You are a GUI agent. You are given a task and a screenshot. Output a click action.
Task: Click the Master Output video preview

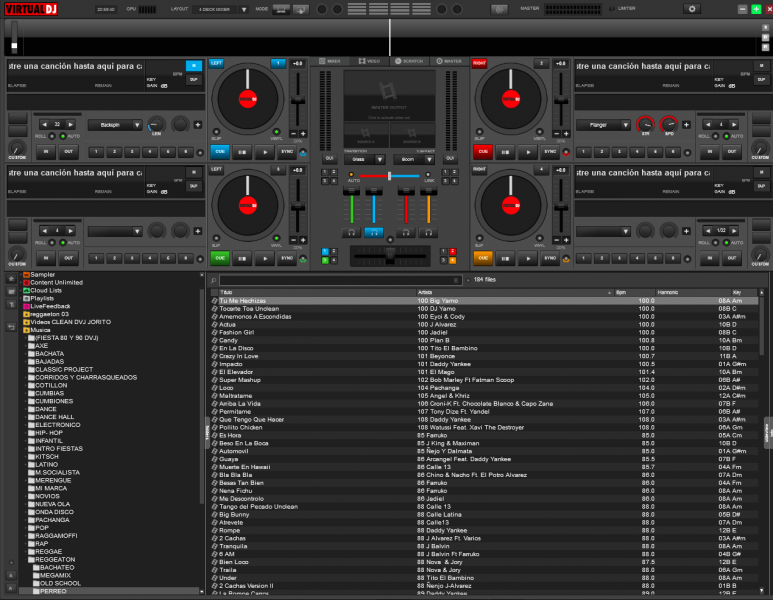389,96
